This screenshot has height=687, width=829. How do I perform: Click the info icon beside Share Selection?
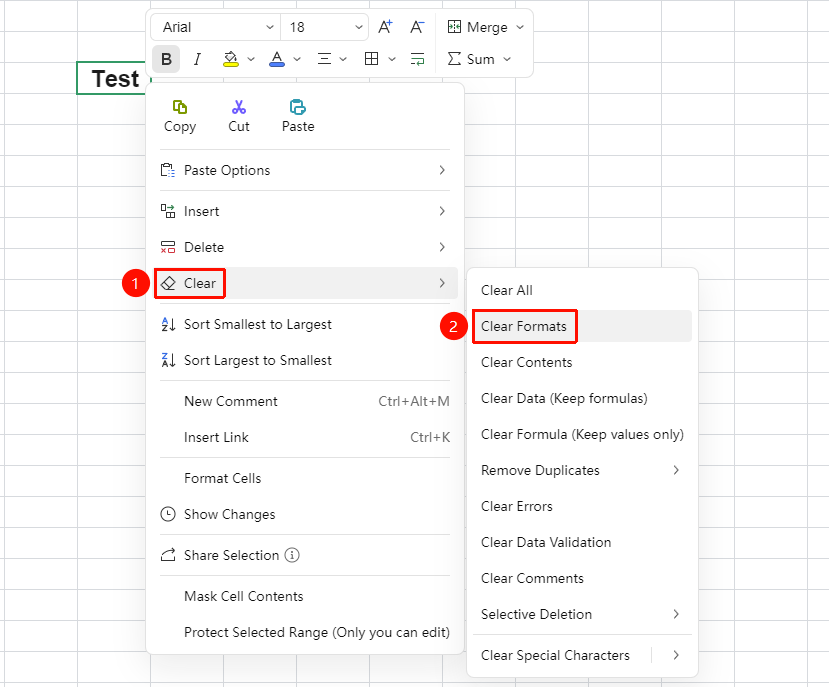(292, 555)
